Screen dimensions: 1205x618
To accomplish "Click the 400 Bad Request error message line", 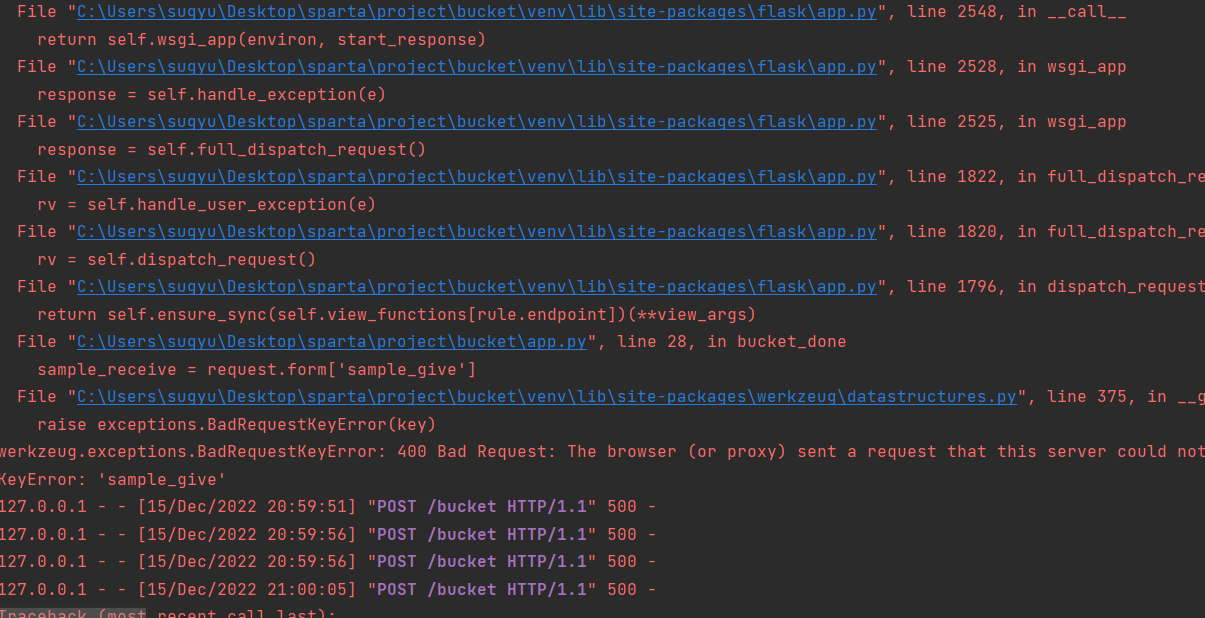I will click(x=602, y=452).
